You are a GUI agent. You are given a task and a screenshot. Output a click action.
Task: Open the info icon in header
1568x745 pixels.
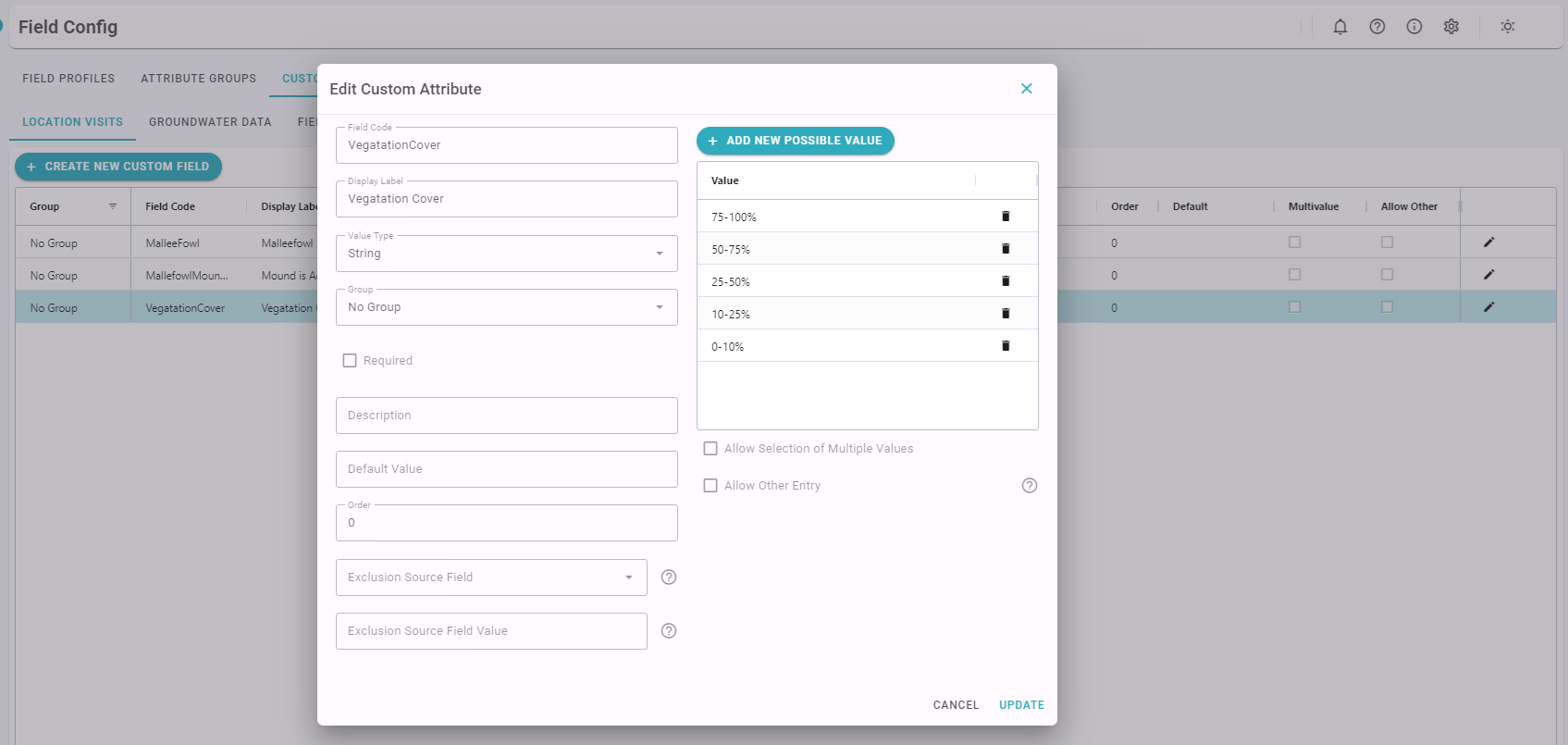click(x=1414, y=27)
